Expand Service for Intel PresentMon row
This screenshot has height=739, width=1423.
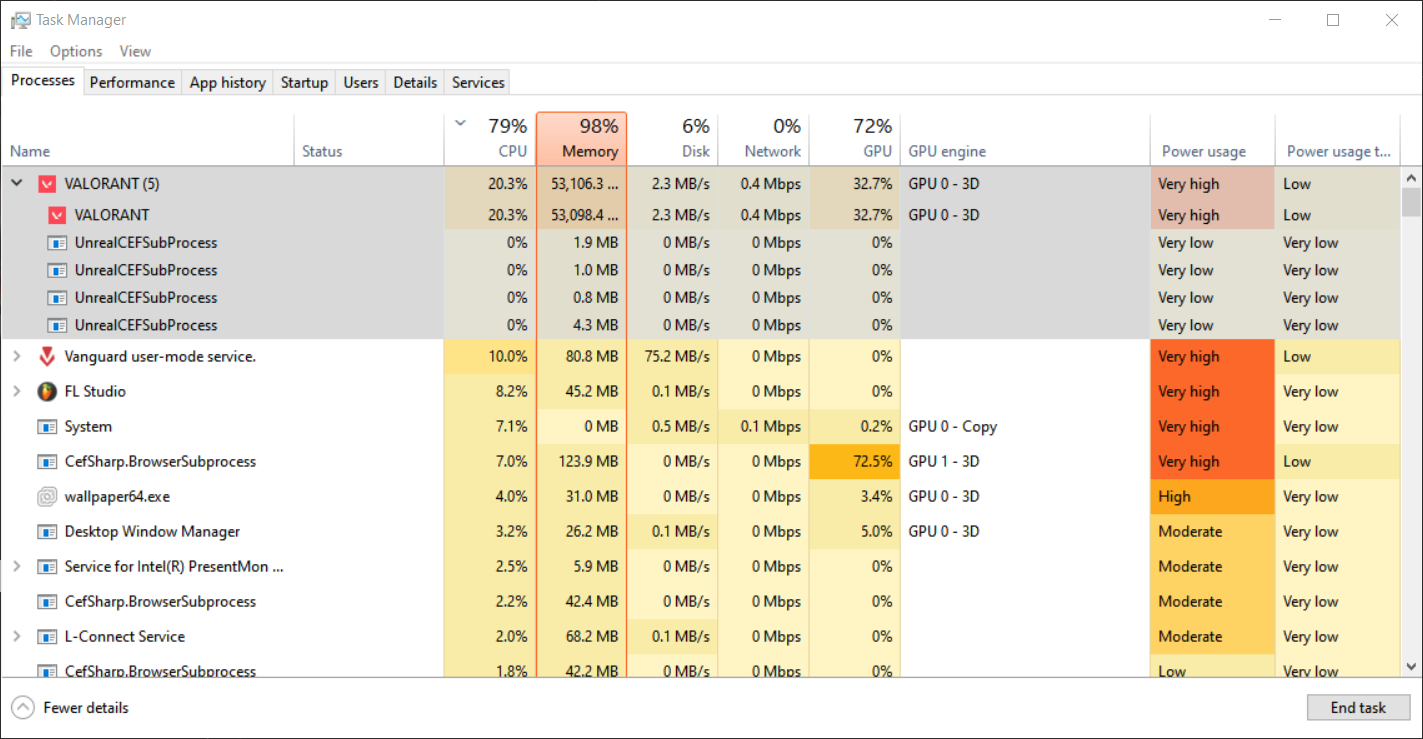(17, 567)
